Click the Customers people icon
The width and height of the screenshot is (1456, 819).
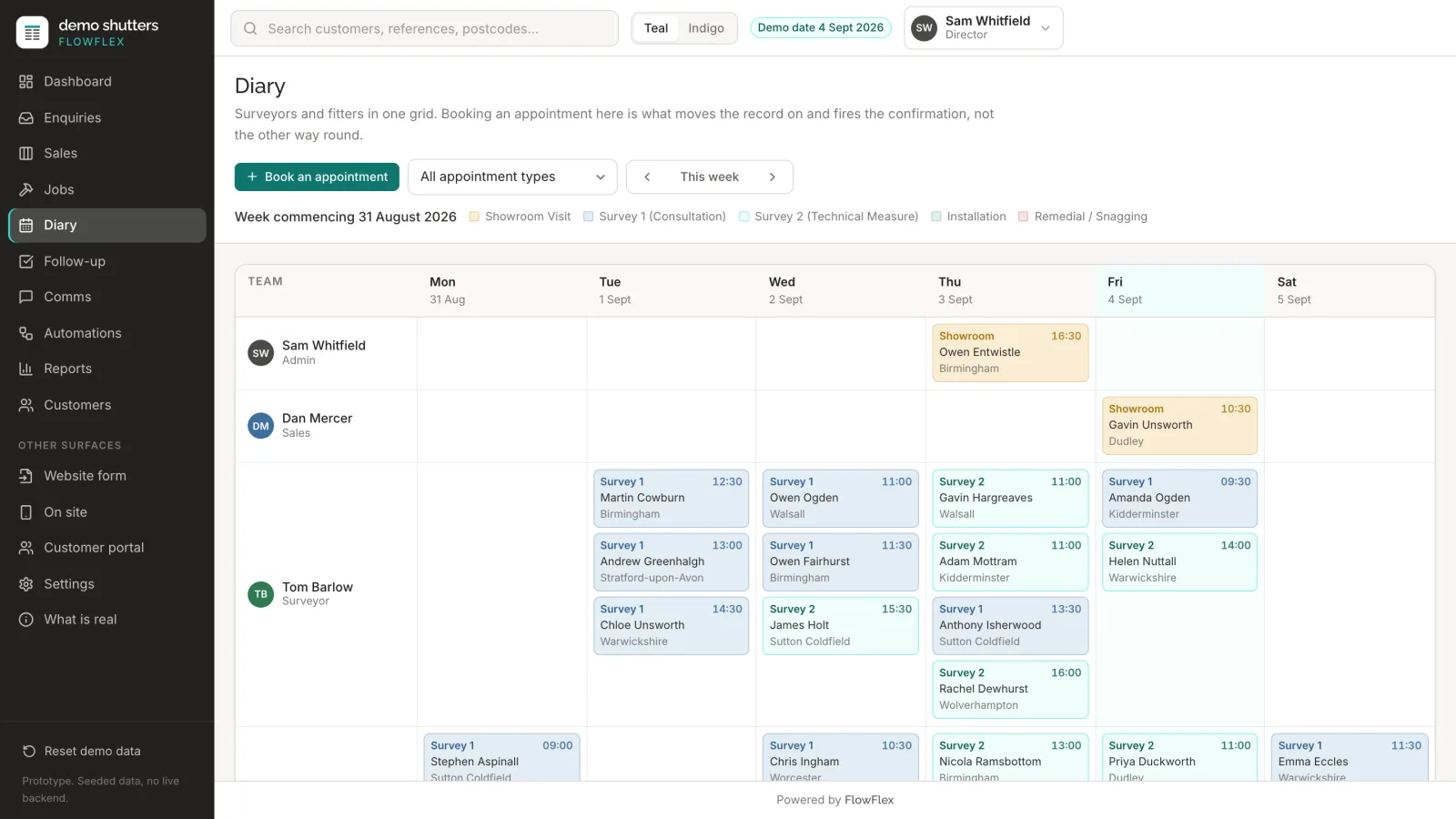click(x=26, y=406)
